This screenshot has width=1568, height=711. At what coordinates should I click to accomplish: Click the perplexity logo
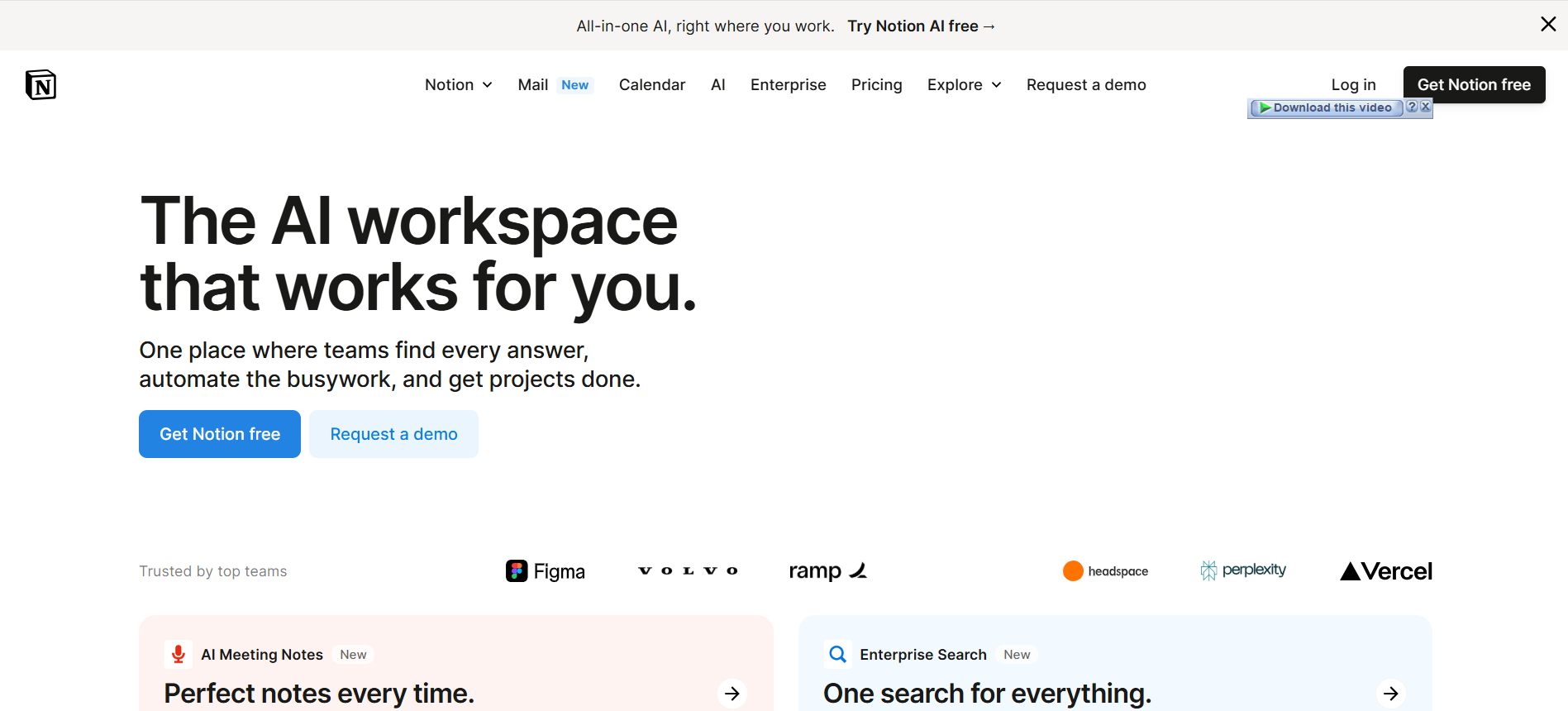click(1243, 570)
